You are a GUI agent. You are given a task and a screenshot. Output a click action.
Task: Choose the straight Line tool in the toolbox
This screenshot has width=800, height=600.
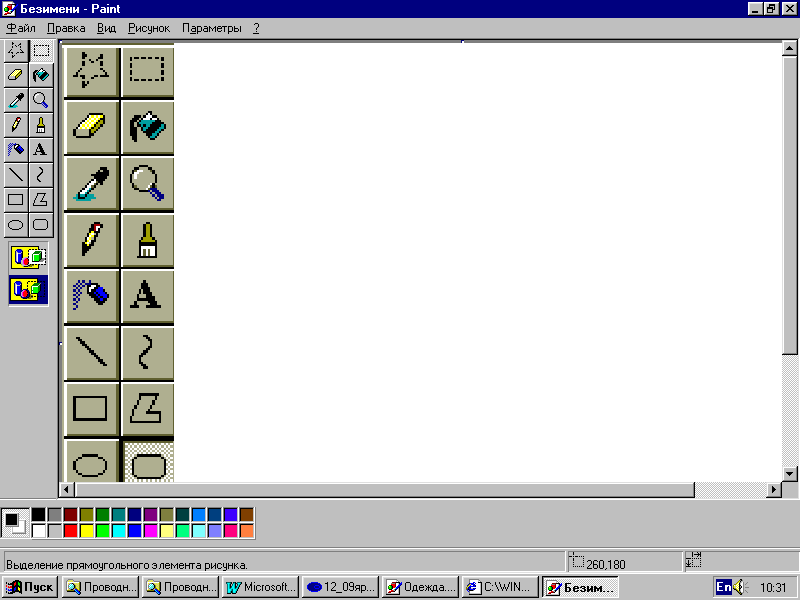[x=16, y=174]
